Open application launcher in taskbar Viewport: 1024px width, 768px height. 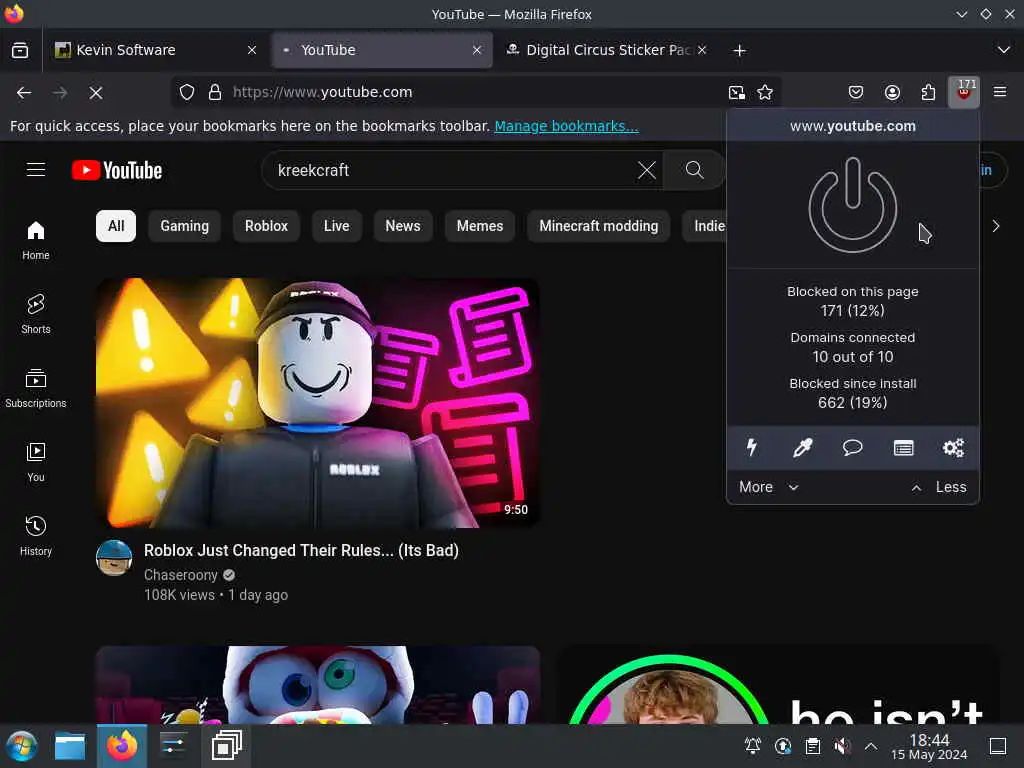21,746
